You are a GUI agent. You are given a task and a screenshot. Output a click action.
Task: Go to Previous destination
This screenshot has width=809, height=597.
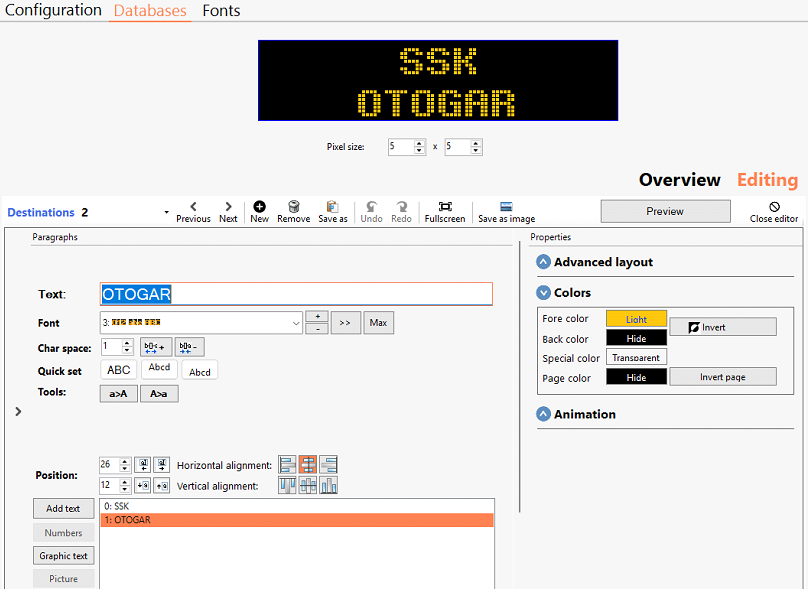193,207
